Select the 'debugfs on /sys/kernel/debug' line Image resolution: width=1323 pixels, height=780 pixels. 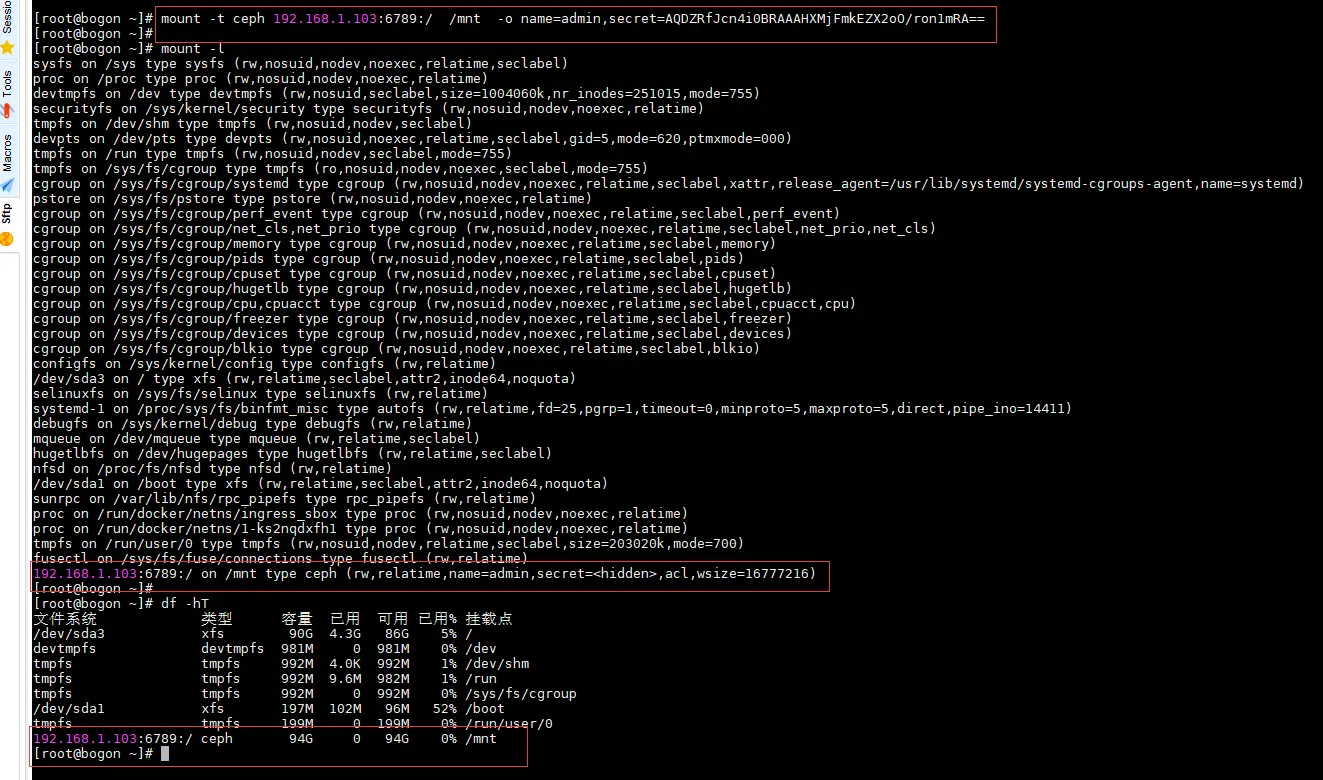click(x=252, y=424)
